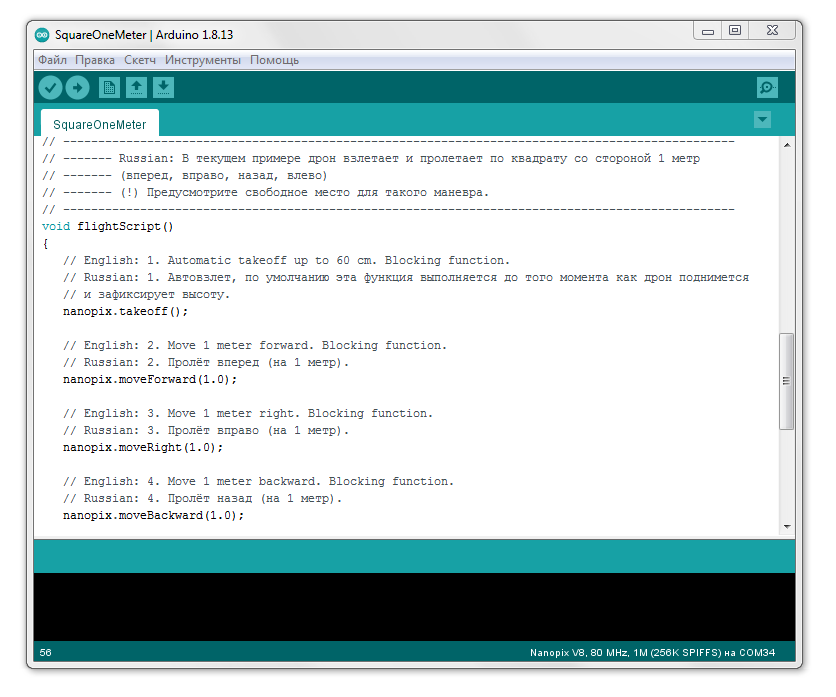Click the black console output area

[x=414, y=607]
